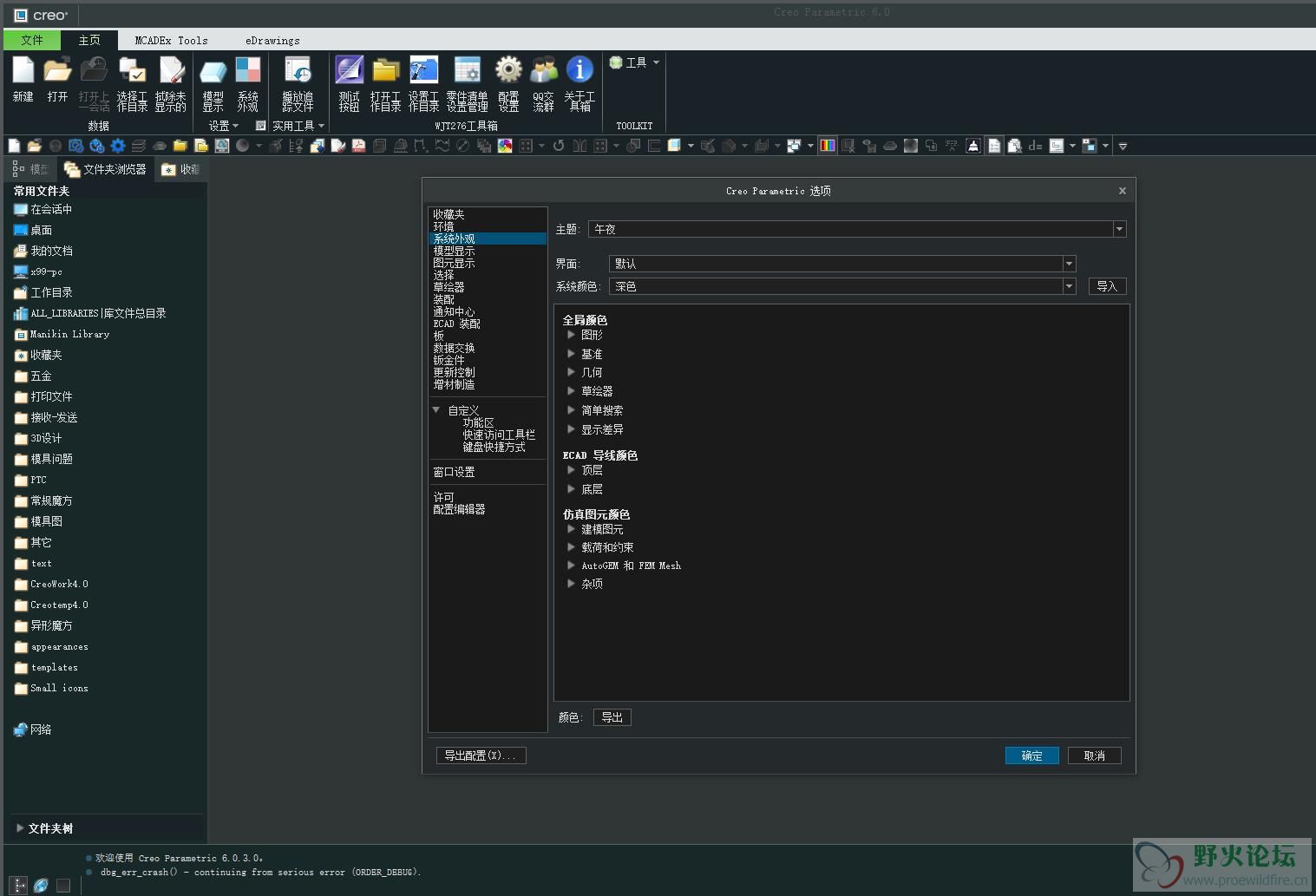Click the 选择工作目录 ribbon icon
1316x896 pixels.
pos(132,70)
